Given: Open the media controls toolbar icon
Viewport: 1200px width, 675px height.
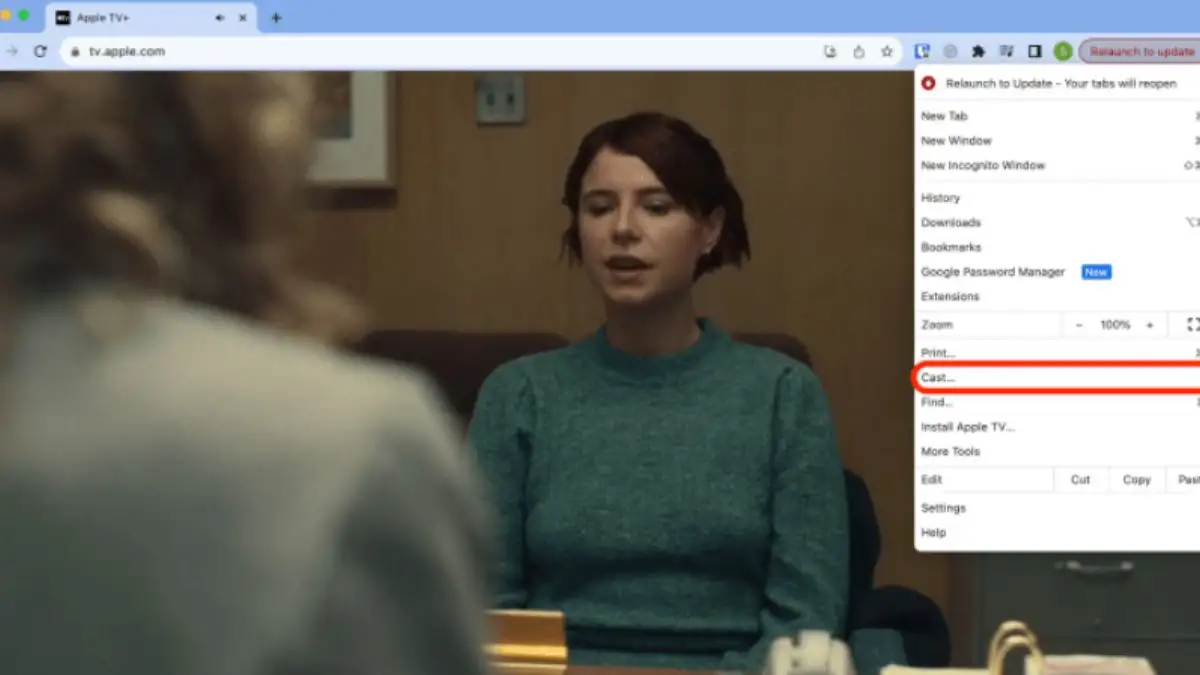Looking at the screenshot, I should point(1006,51).
